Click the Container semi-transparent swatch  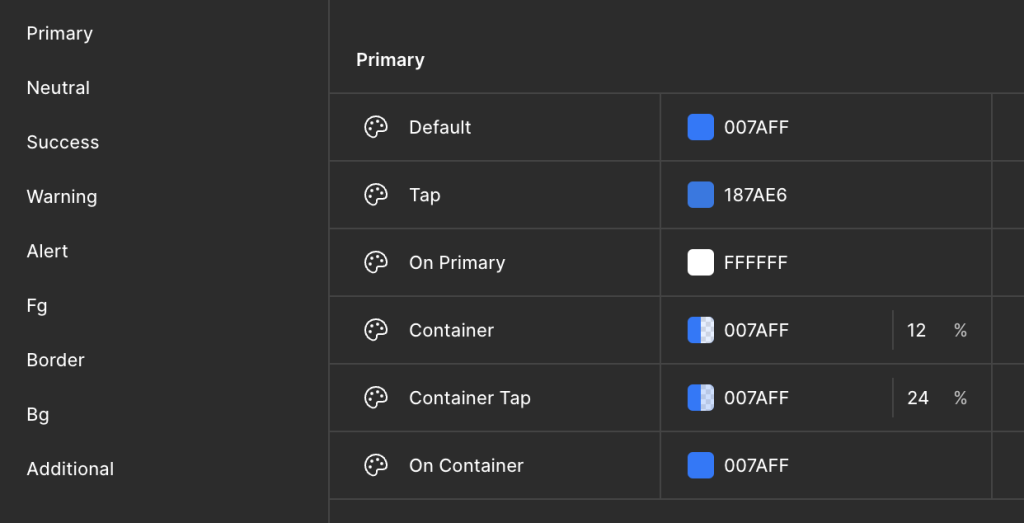pyautogui.click(x=701, y=330)
